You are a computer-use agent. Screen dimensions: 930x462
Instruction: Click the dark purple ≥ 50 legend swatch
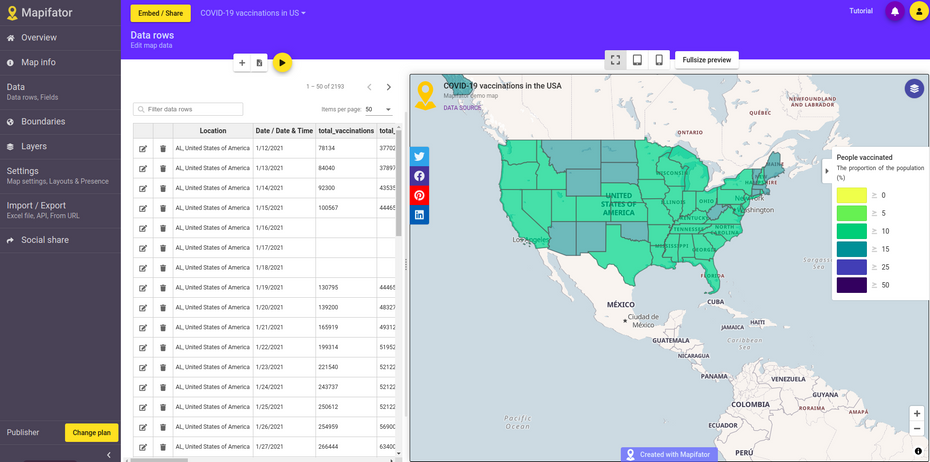pyautogui.click(x=852, y=285)
